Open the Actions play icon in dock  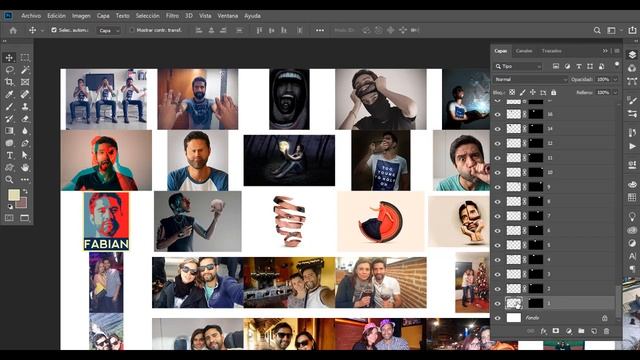(x=632, y=146)
